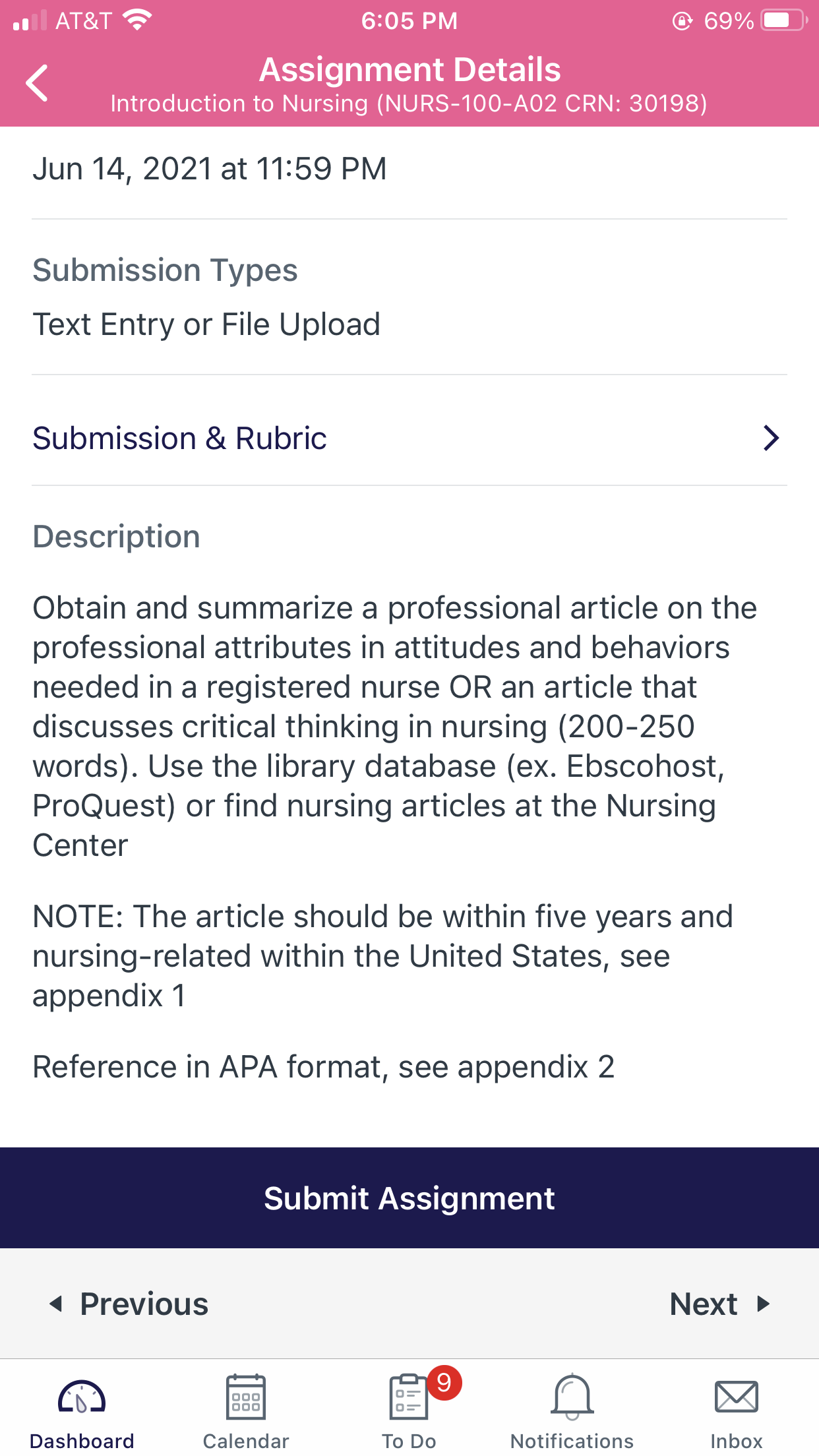This screenshot has height=1456, width=819.
Task: Expand Submission & Rubric chevron
Action: 771,438
